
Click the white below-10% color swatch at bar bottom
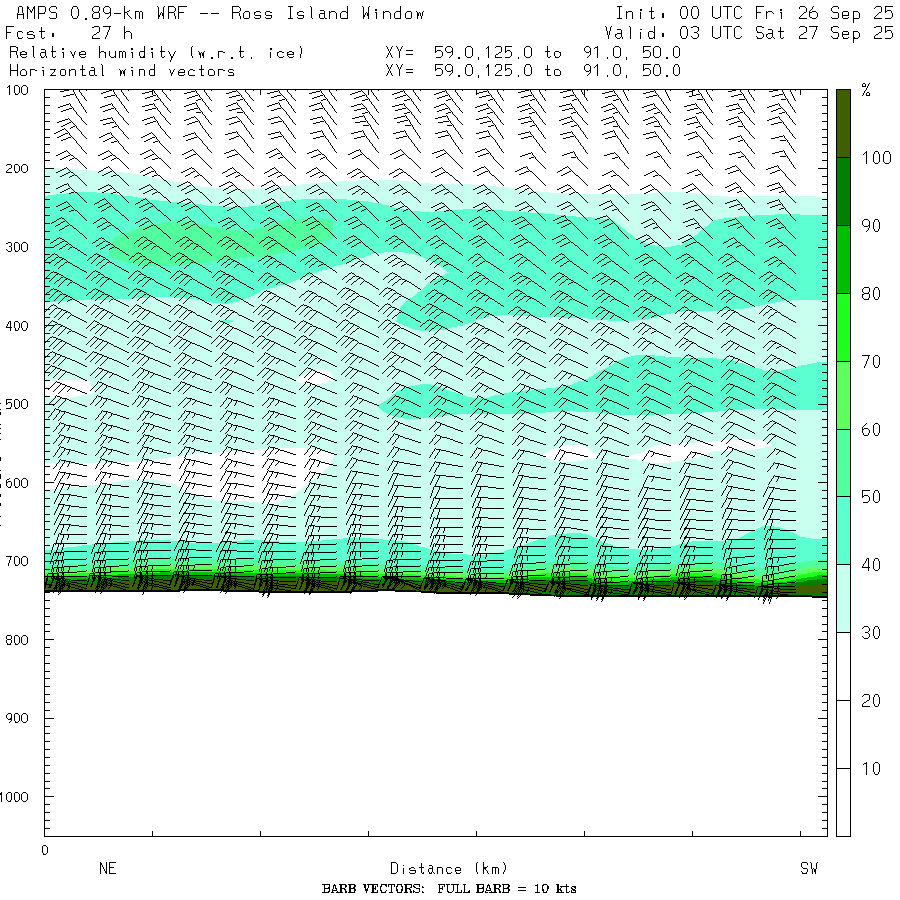pyautogui.click(x=843, y=802)
